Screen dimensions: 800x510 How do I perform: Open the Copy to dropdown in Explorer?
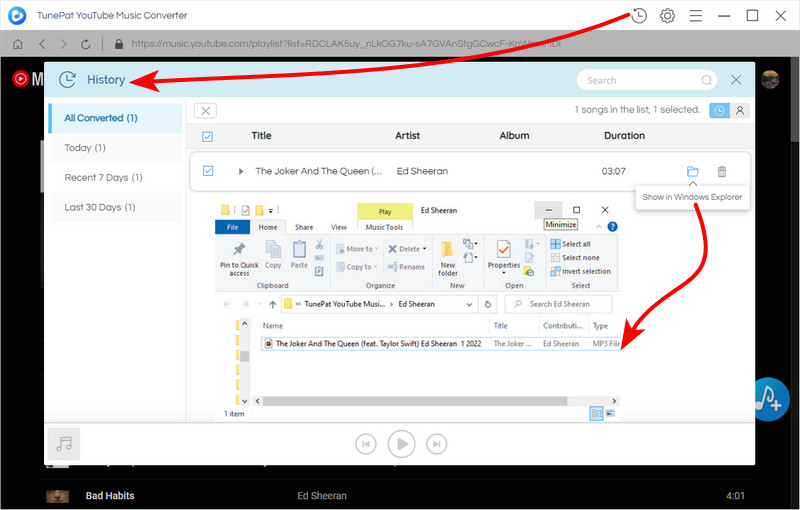coord(357,267)
